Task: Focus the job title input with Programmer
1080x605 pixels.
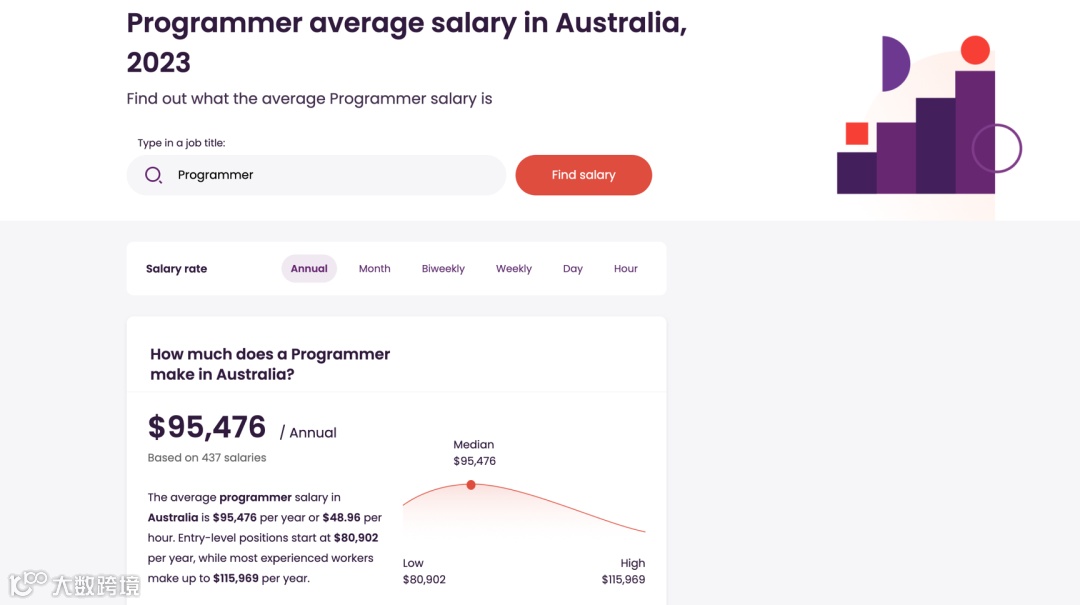Action: [x=330, y=175]
